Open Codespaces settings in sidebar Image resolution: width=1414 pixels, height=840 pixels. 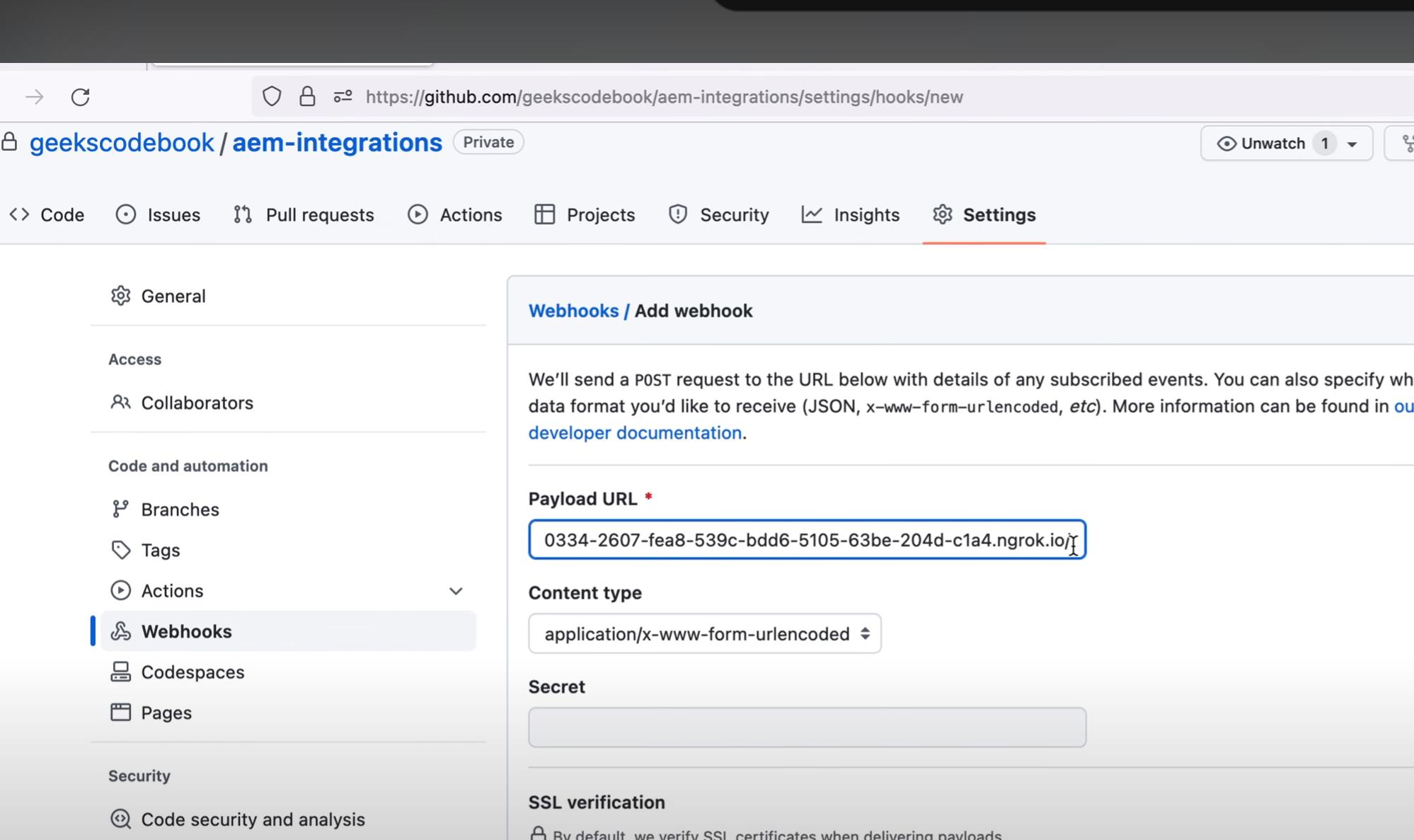point(177,672)
